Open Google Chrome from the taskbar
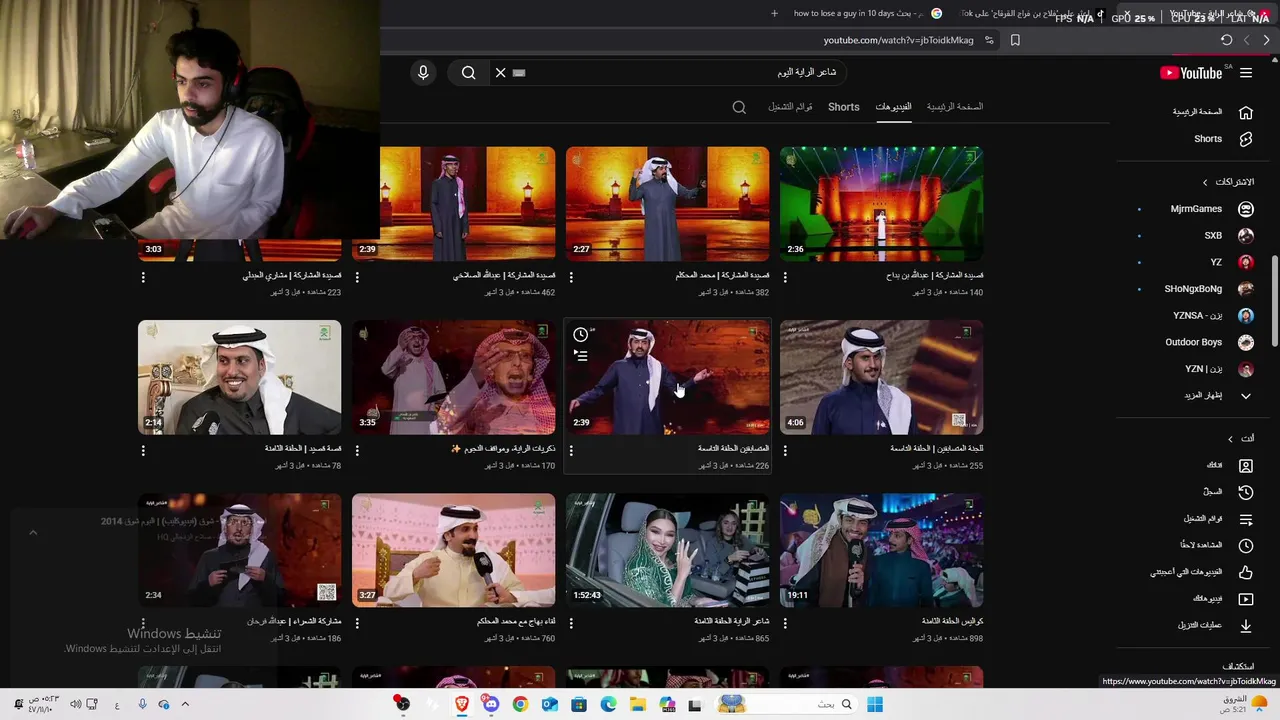Screen dimensions: 1280x720 520,704
